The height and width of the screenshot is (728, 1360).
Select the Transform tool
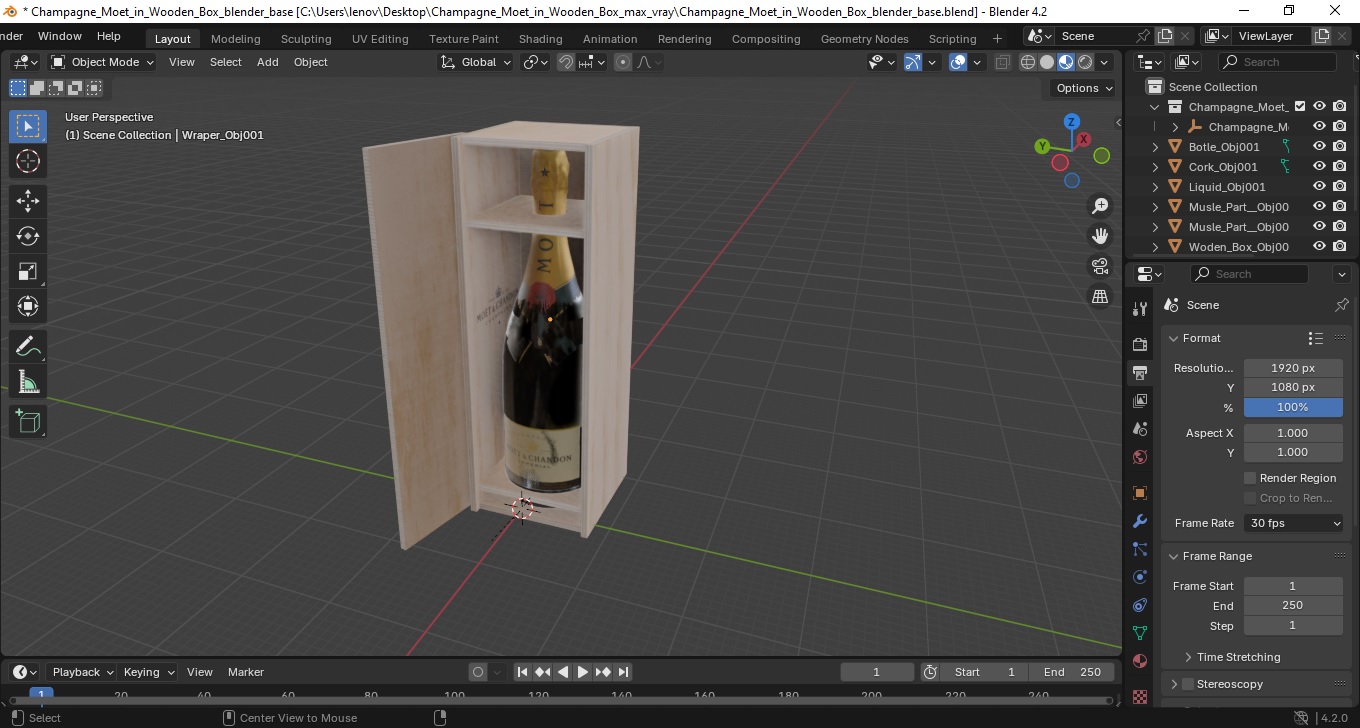28,306
